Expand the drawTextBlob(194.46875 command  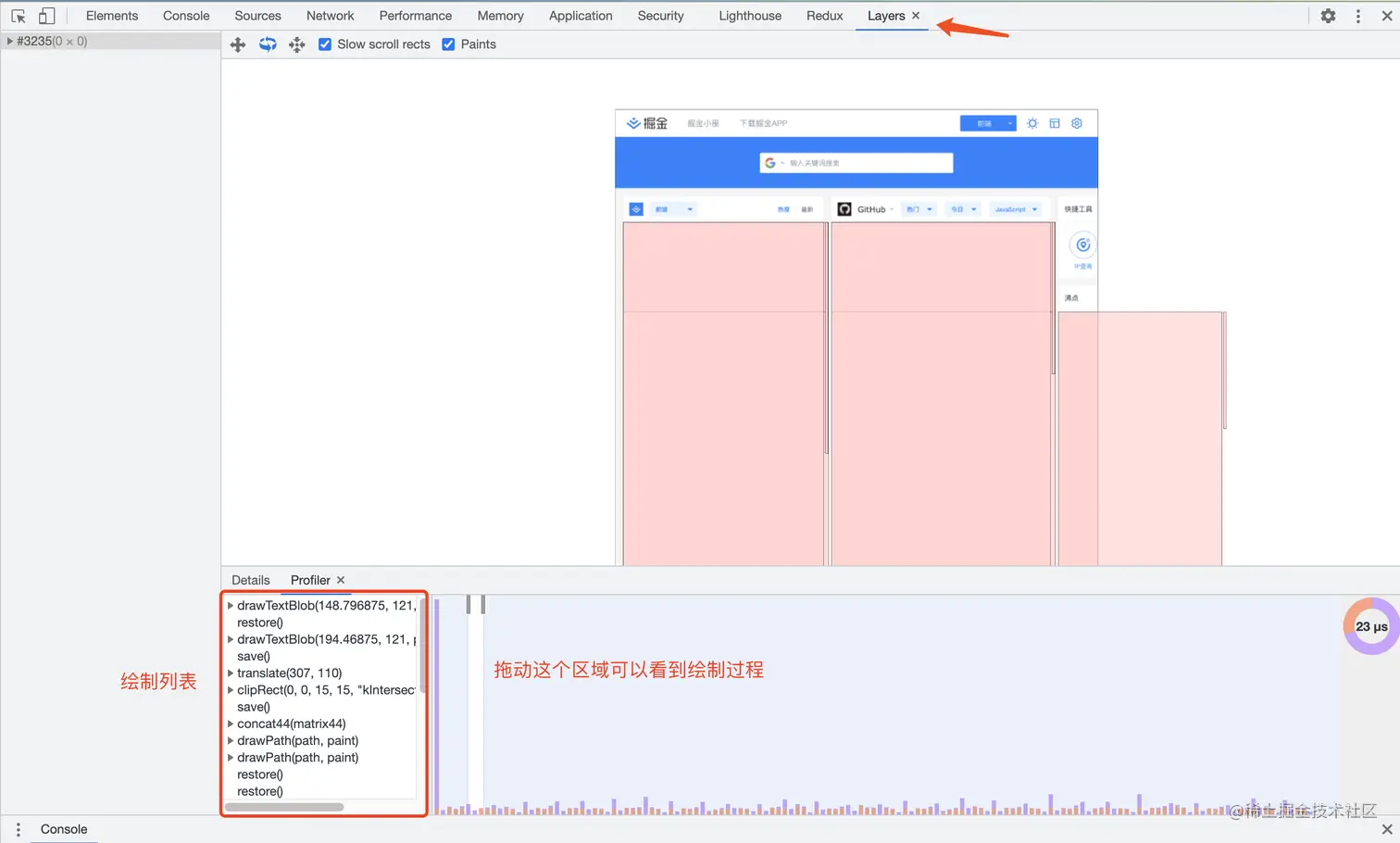coord(231,639)
